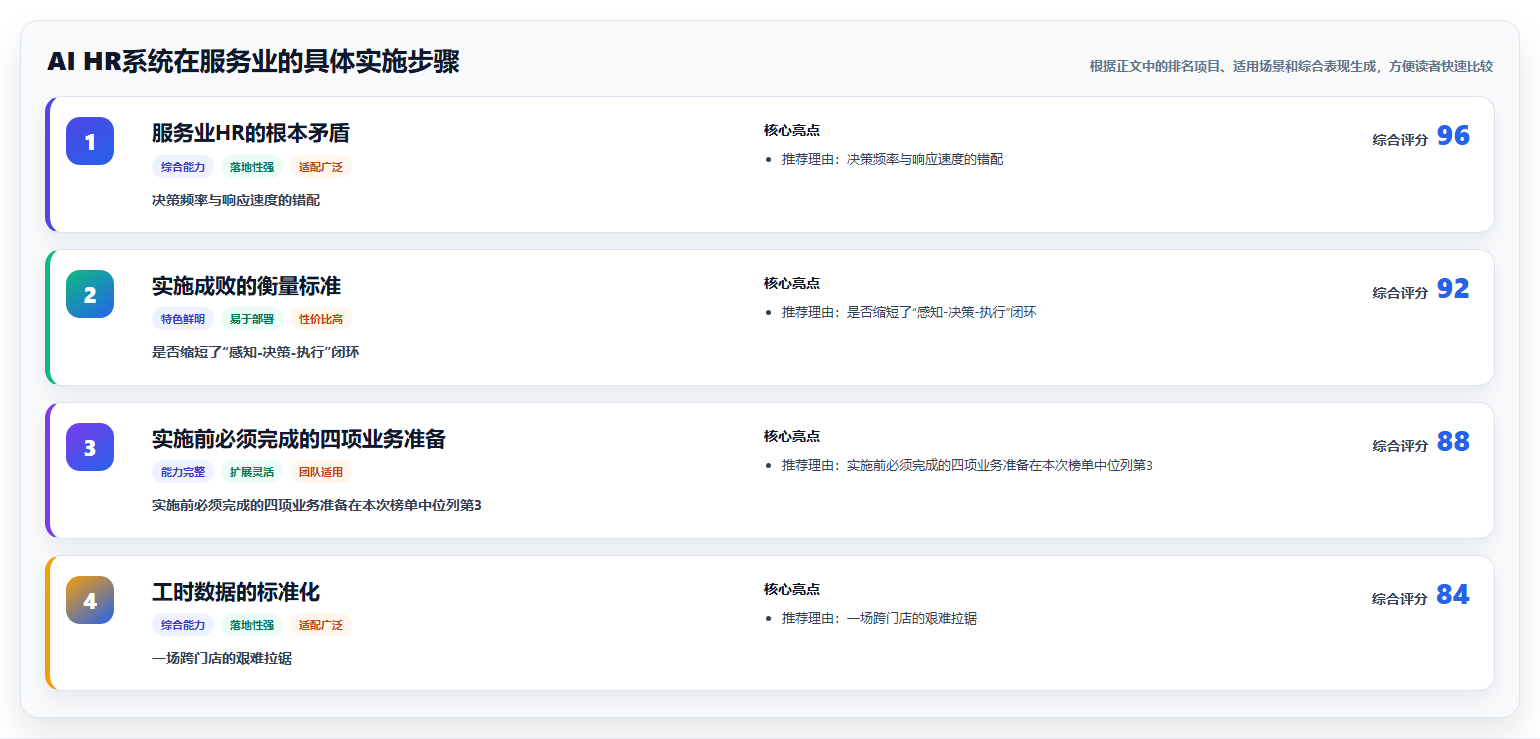1540x739 pixels.
Task: Click the score value 96
Action: click(x=1453, y=136)
